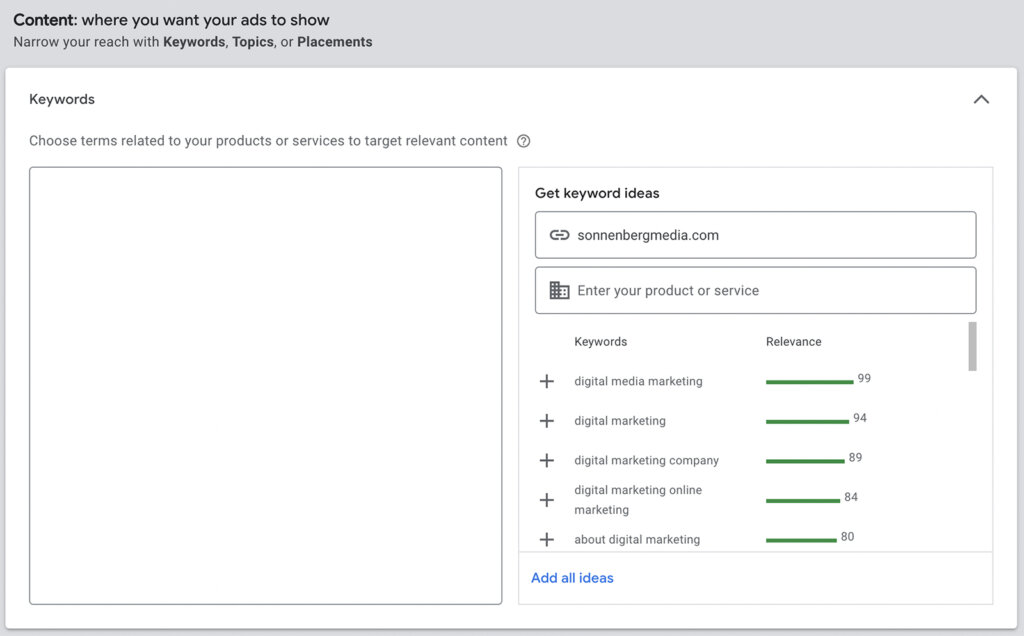Select Keywords in the narrow reach text
Viewport: 1024px width, 636px height.
click(194, 42)
